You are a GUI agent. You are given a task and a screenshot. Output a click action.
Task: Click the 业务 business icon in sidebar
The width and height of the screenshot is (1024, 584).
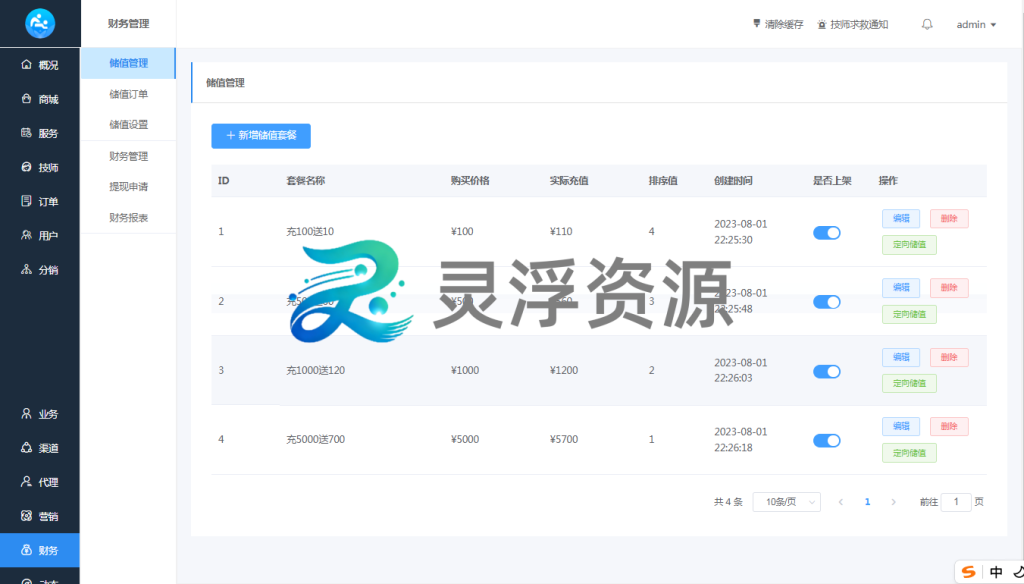[x=26, y=414]
